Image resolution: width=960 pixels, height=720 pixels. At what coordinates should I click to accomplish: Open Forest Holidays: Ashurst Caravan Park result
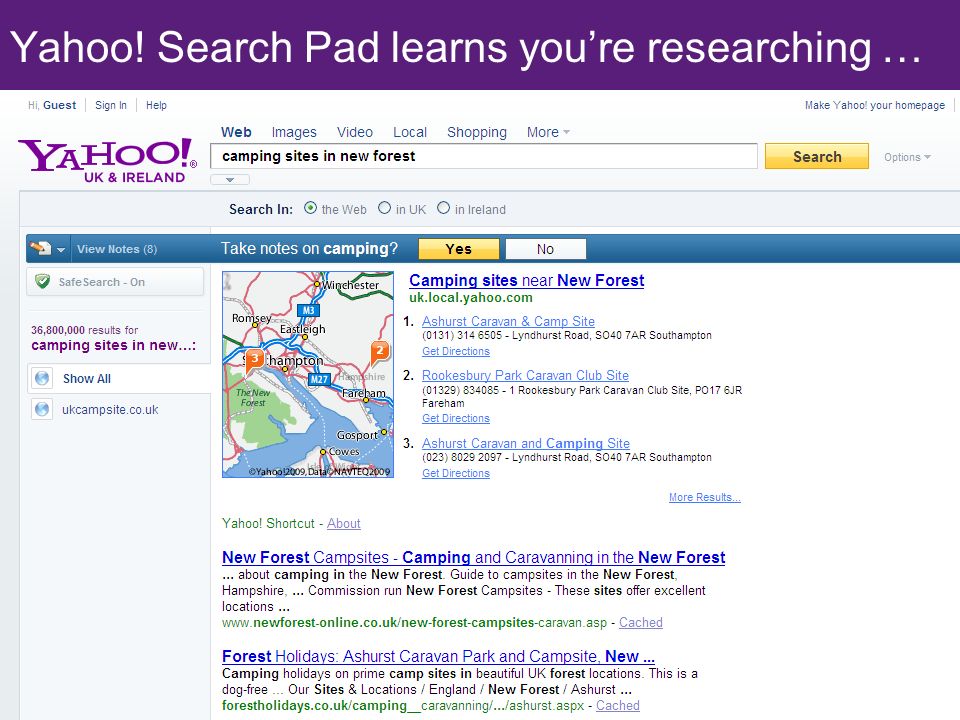[438, 656]
